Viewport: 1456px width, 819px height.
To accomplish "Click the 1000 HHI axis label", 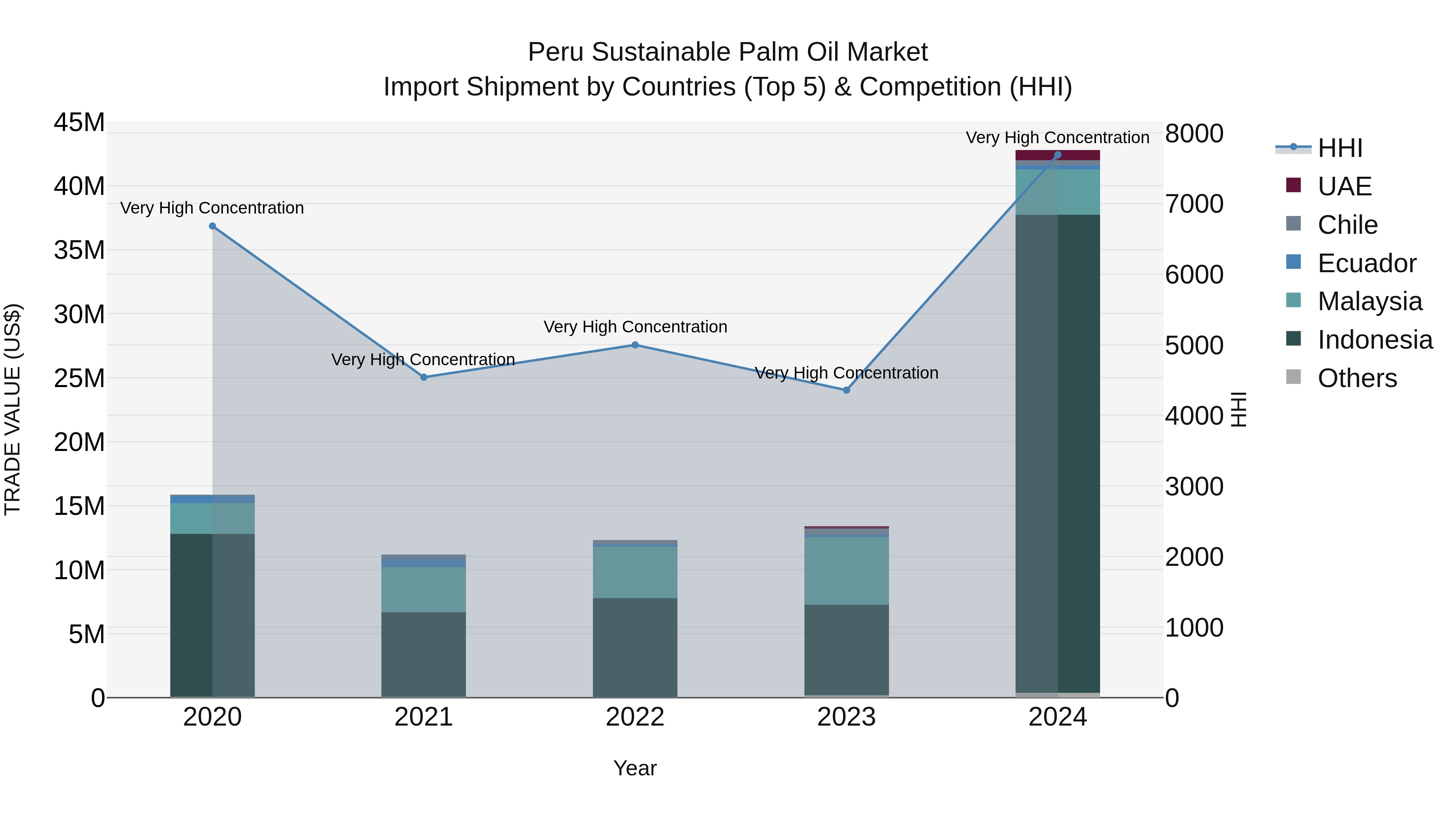I will click(x=1194, y=627).
